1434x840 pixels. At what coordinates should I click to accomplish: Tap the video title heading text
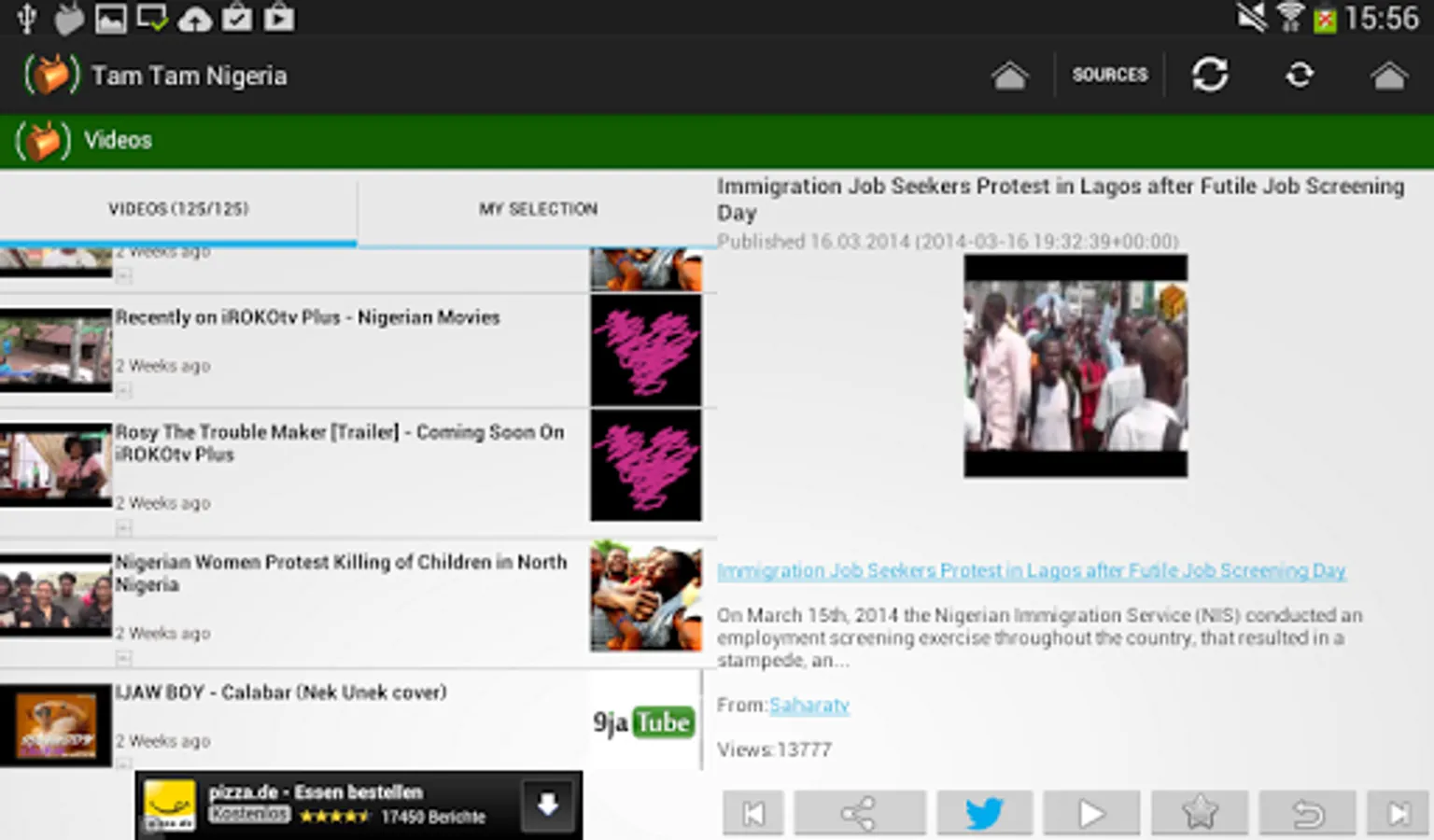pos(1061,199)
